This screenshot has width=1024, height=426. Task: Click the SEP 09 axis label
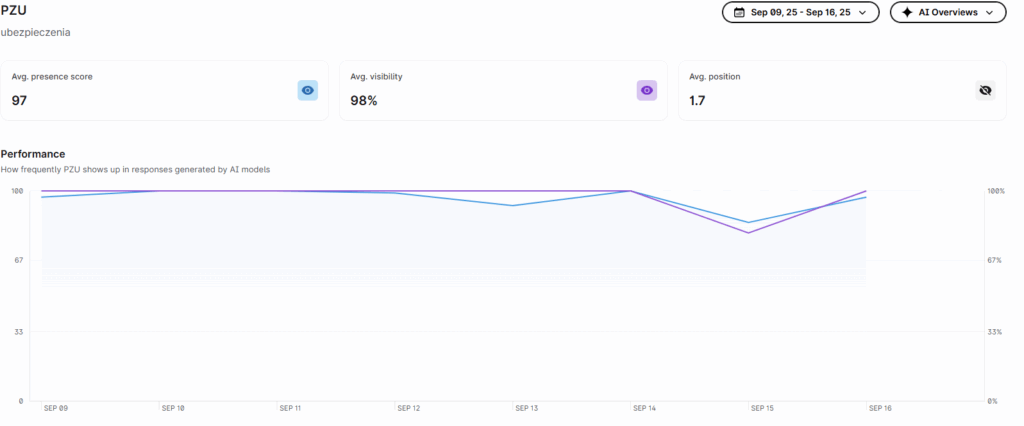tap(56, 408)
